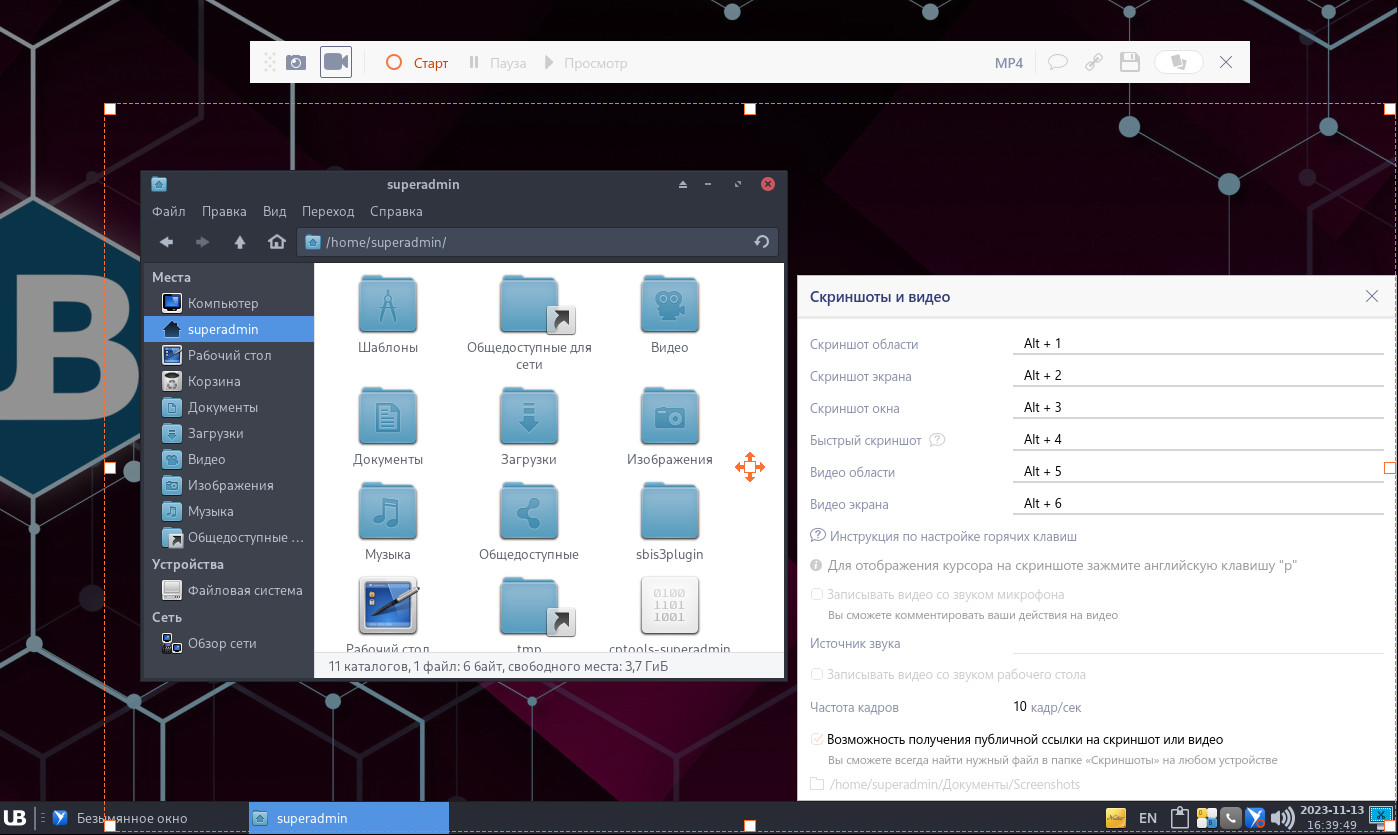Image resolution: width=1398 pixels, height=835 pixels.
Task: Open the comment speech bubble icon
Action: pos(1057,62)
